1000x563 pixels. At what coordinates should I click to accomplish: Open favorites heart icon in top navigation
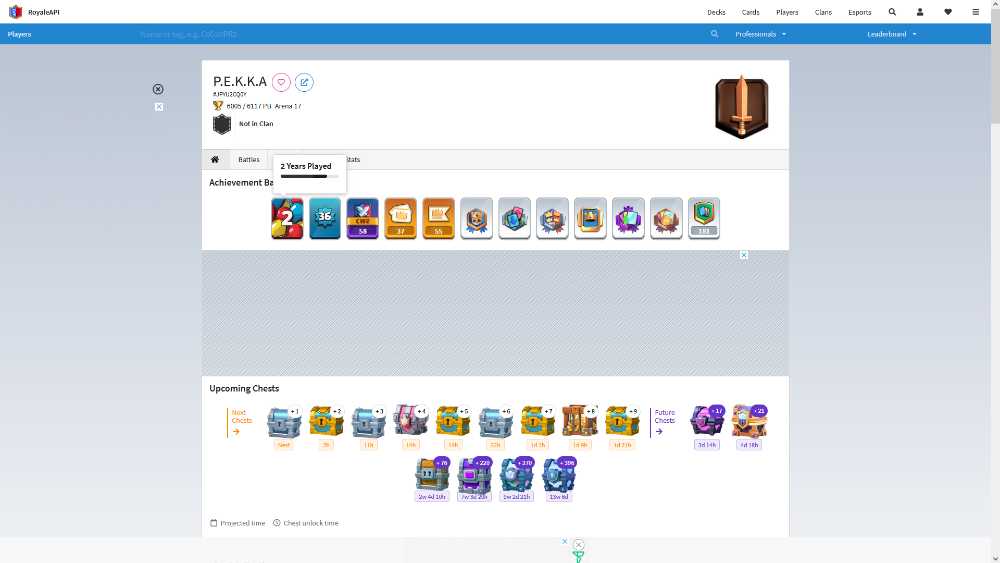948,12
